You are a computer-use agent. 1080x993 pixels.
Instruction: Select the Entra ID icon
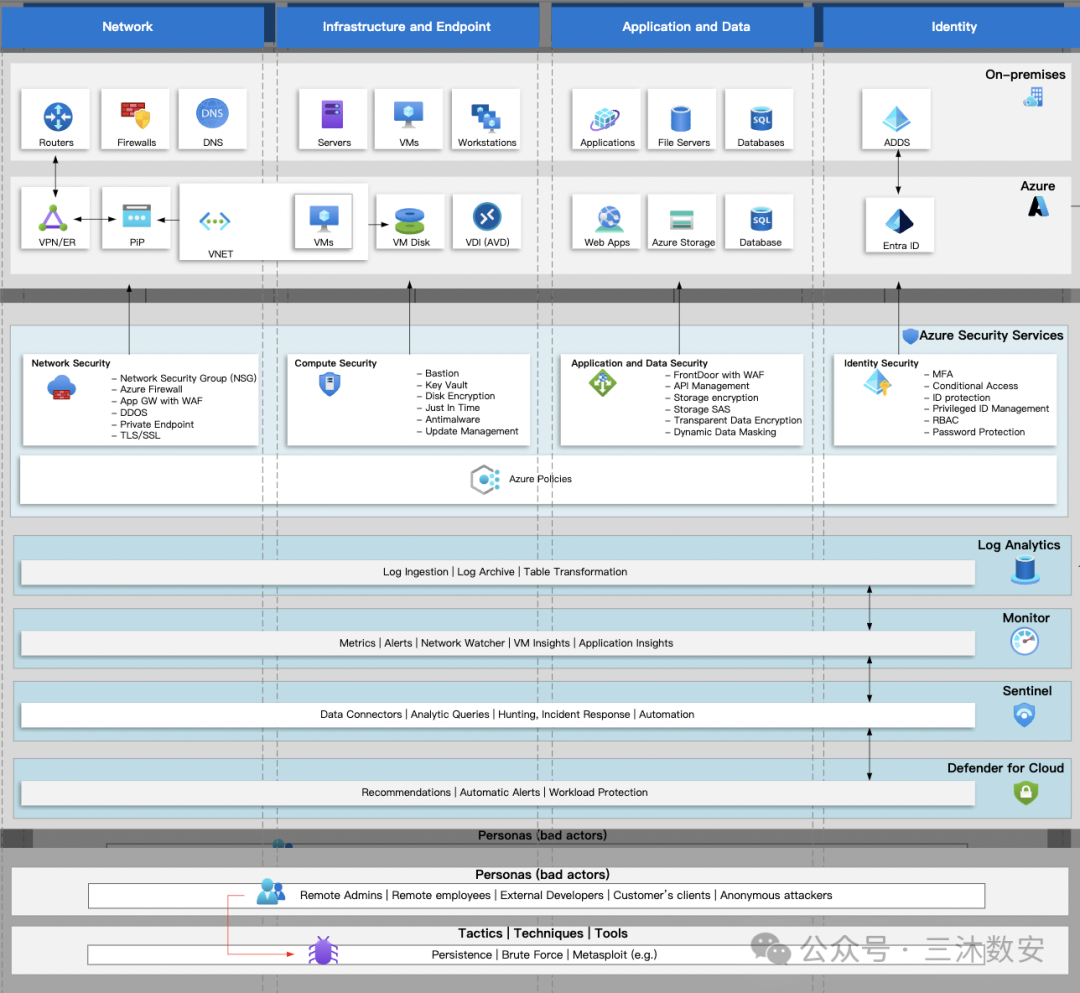pyautogui.click(x=899, y=222)
